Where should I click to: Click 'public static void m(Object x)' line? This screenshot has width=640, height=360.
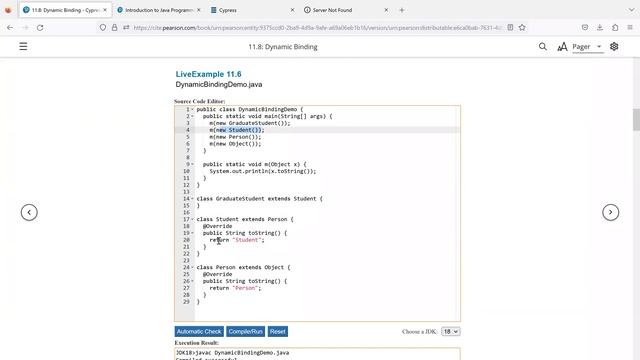254,164
